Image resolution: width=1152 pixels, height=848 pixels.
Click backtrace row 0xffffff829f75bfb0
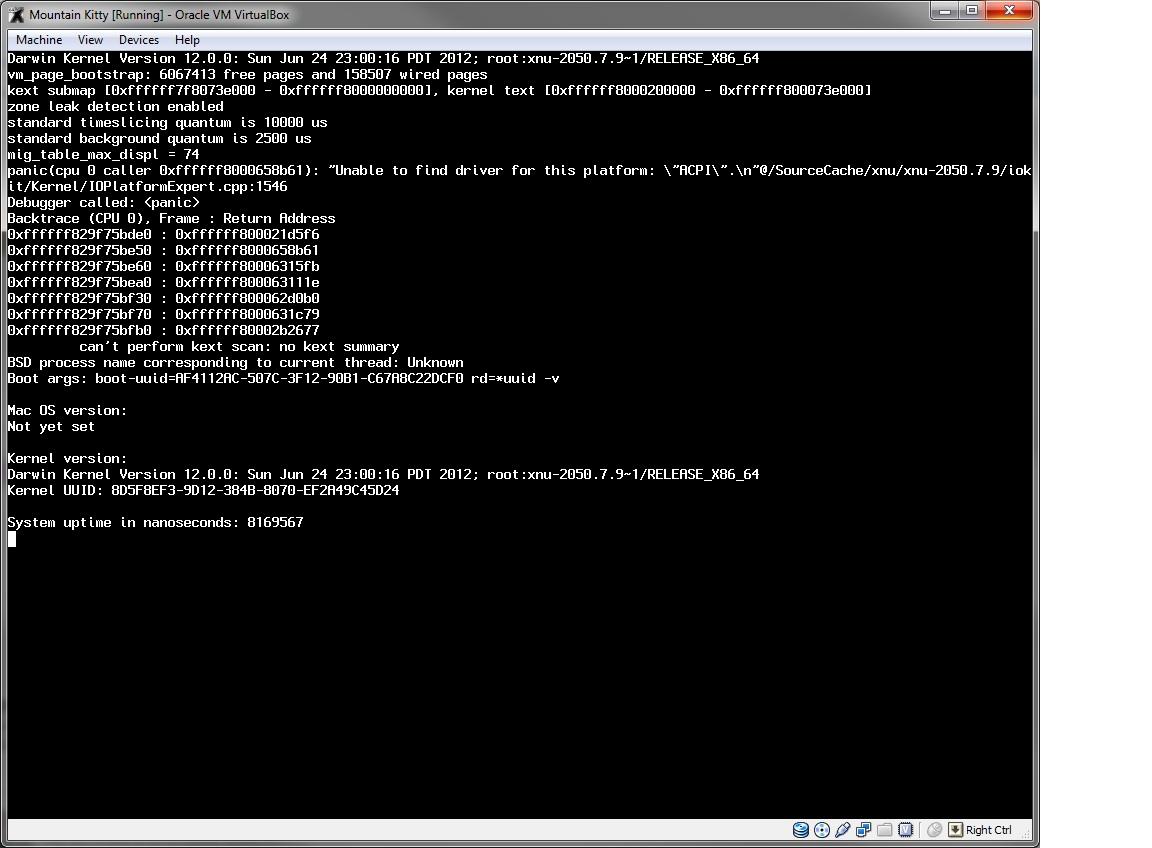pyautogui.click(x=163, y=331)
